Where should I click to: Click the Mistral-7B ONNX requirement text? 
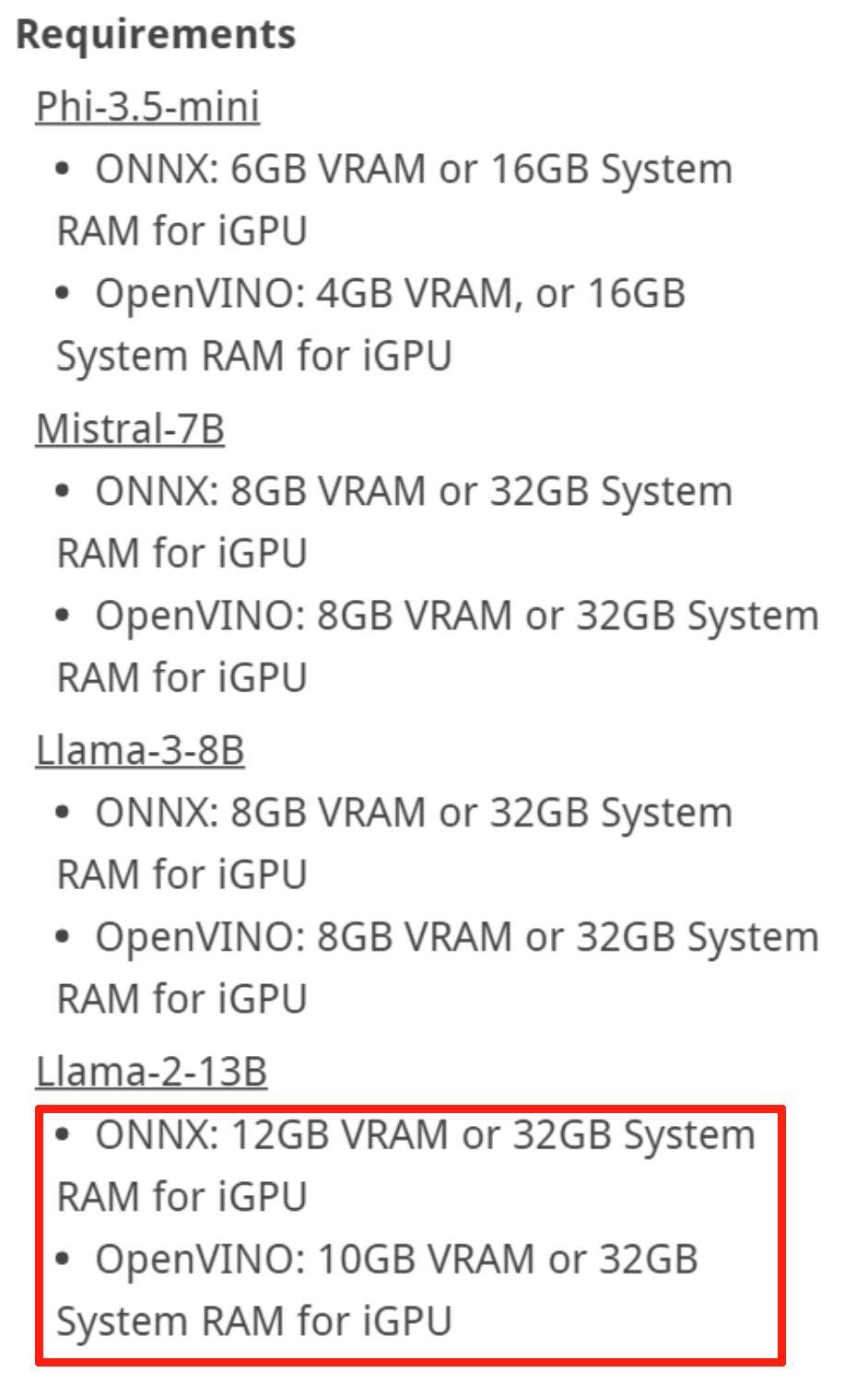click(414, 491)
